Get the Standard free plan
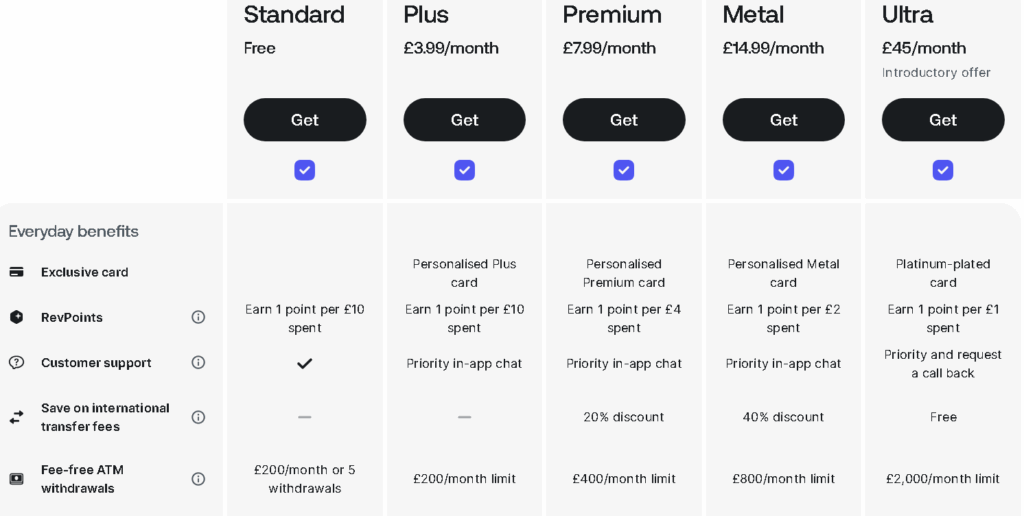This screenshot has height=516, width=1024. point(305,120)
